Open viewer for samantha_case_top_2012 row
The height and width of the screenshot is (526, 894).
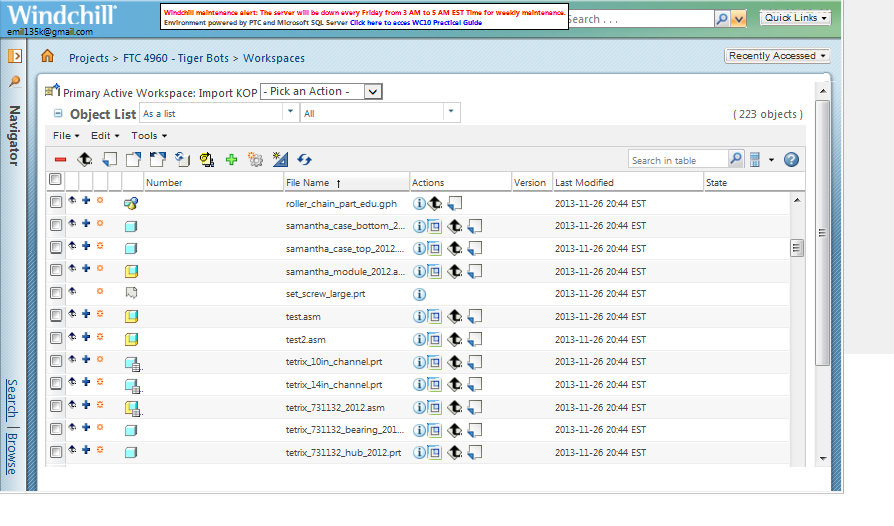(435, 248)
